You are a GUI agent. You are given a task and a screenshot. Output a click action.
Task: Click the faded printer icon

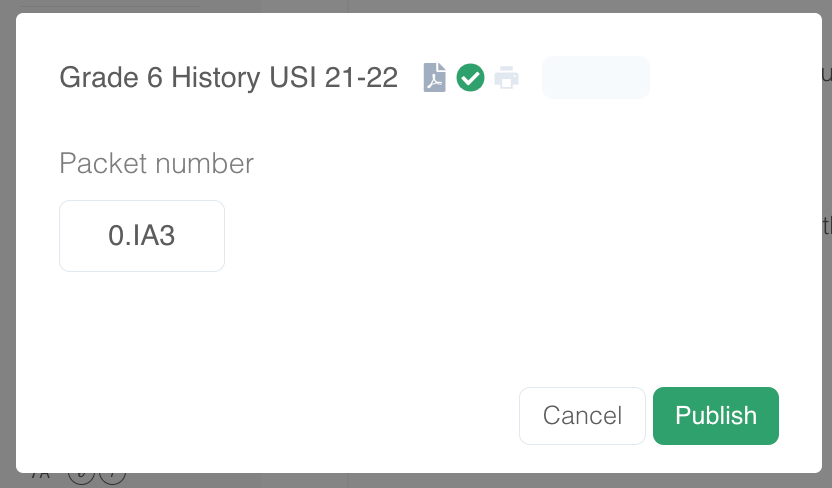506,77
